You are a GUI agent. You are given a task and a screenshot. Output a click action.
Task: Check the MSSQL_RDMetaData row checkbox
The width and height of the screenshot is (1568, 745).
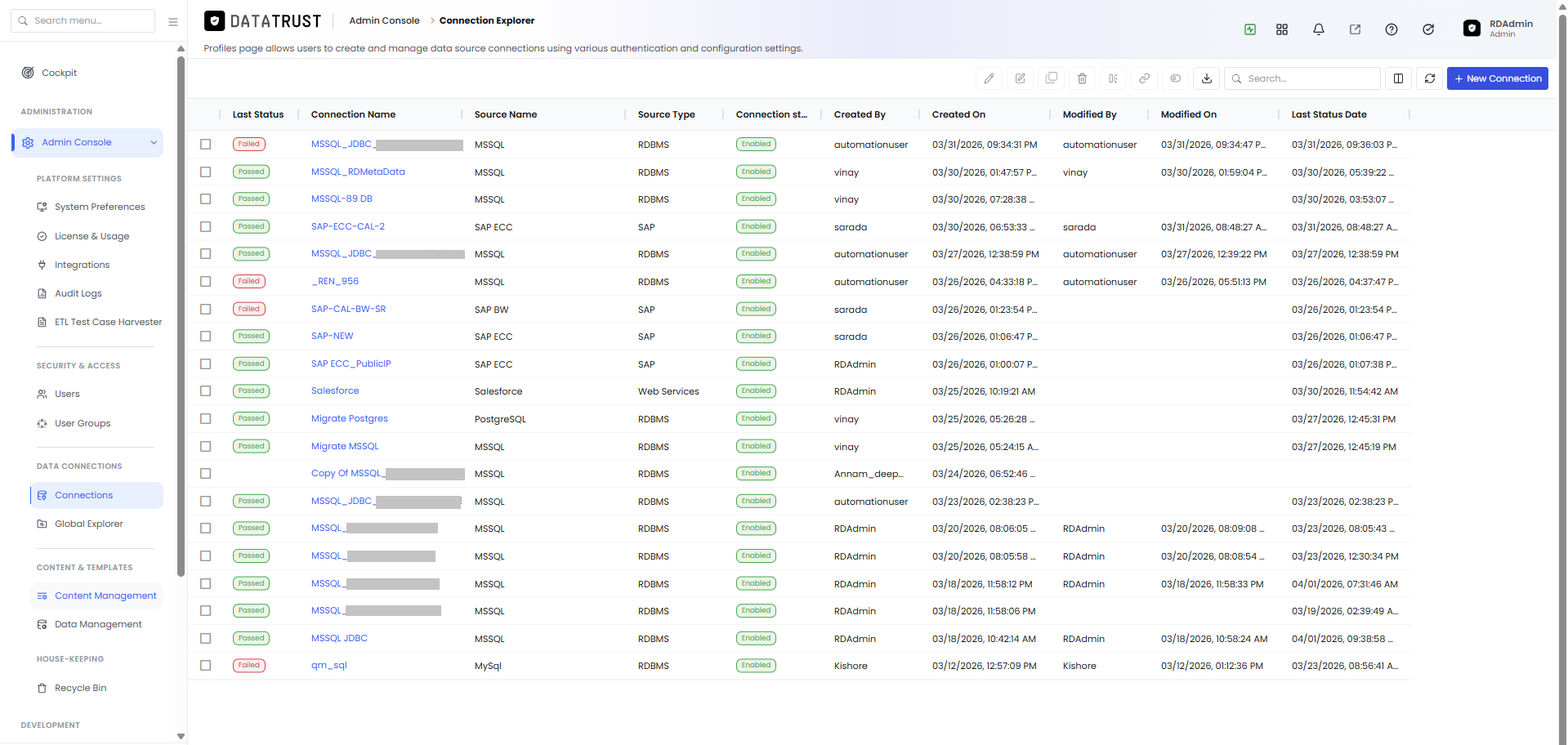[205, 172]
